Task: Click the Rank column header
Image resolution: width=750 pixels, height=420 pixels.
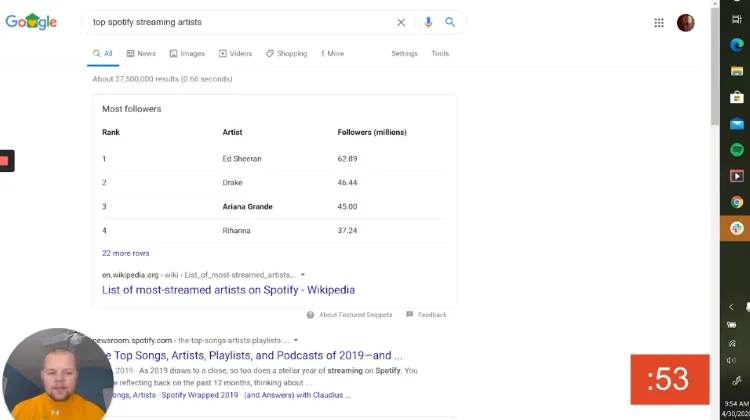Action: [110, 132]
